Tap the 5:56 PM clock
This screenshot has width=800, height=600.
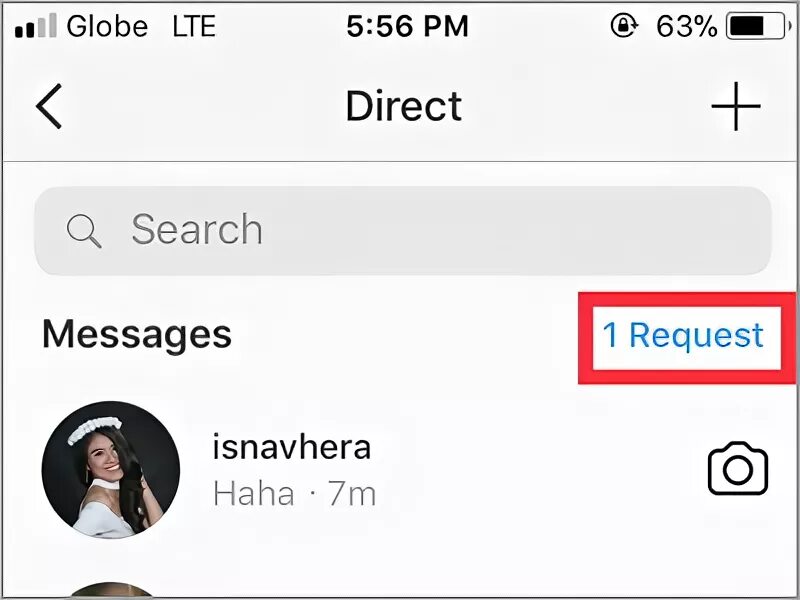click(x=407, y=26)
